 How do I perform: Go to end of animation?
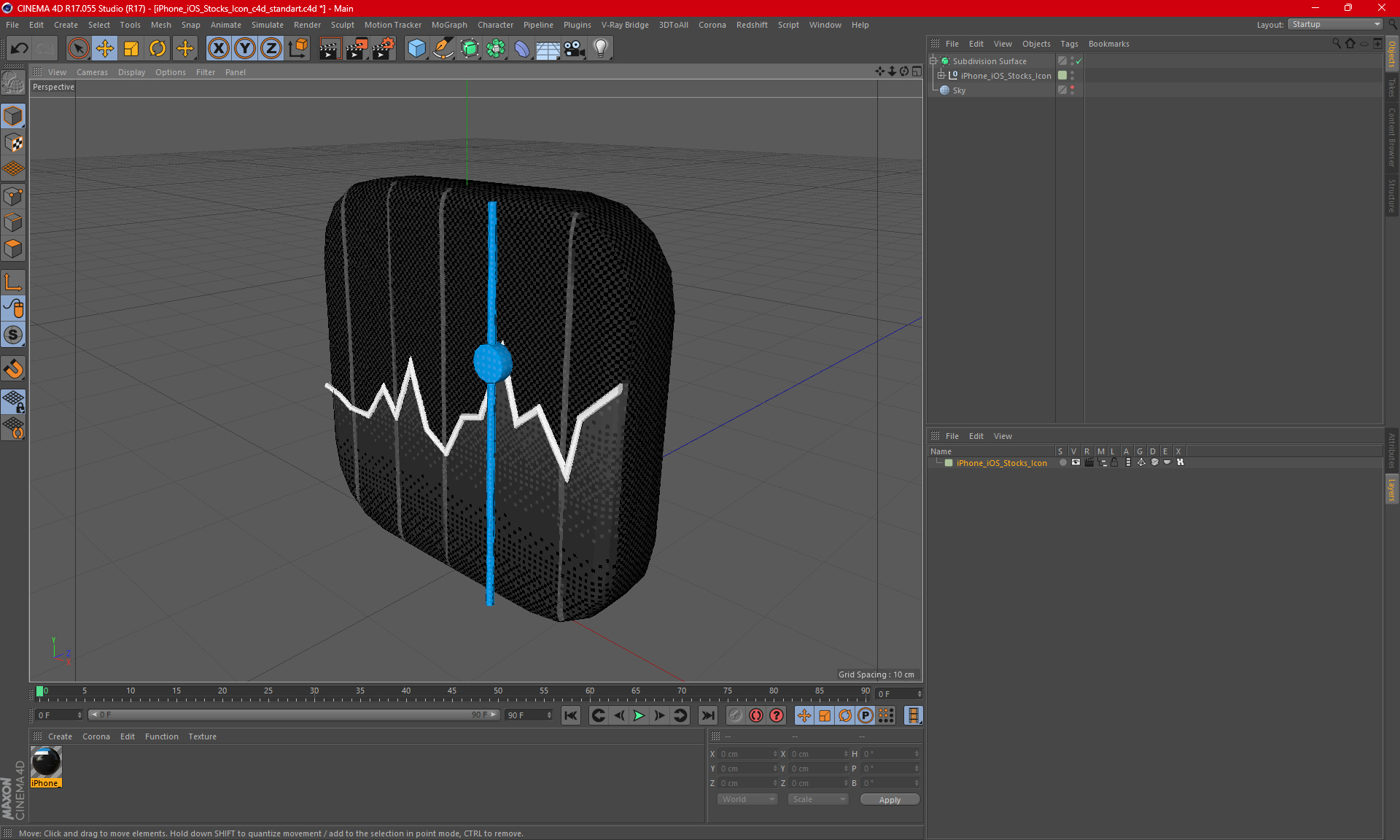pos(707,715)
